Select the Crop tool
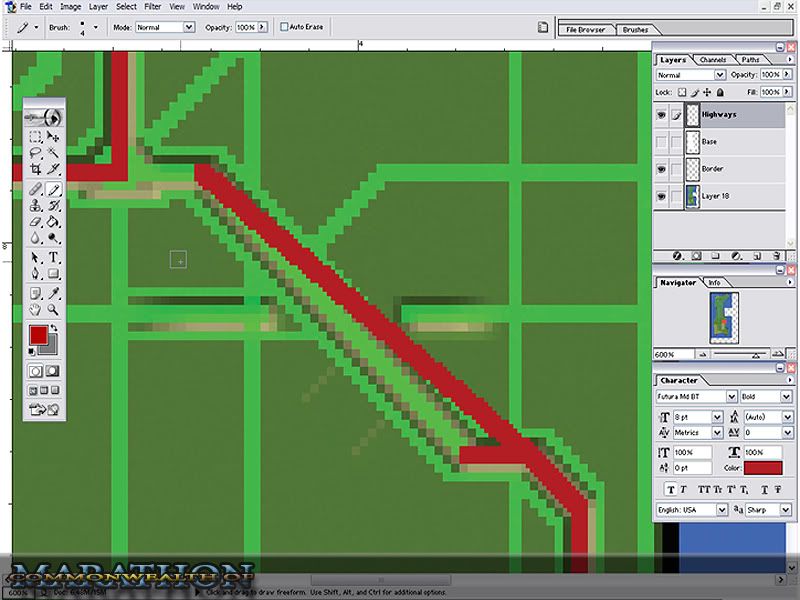The height and width of the screenshot is (600, 800). coord(36,170)
